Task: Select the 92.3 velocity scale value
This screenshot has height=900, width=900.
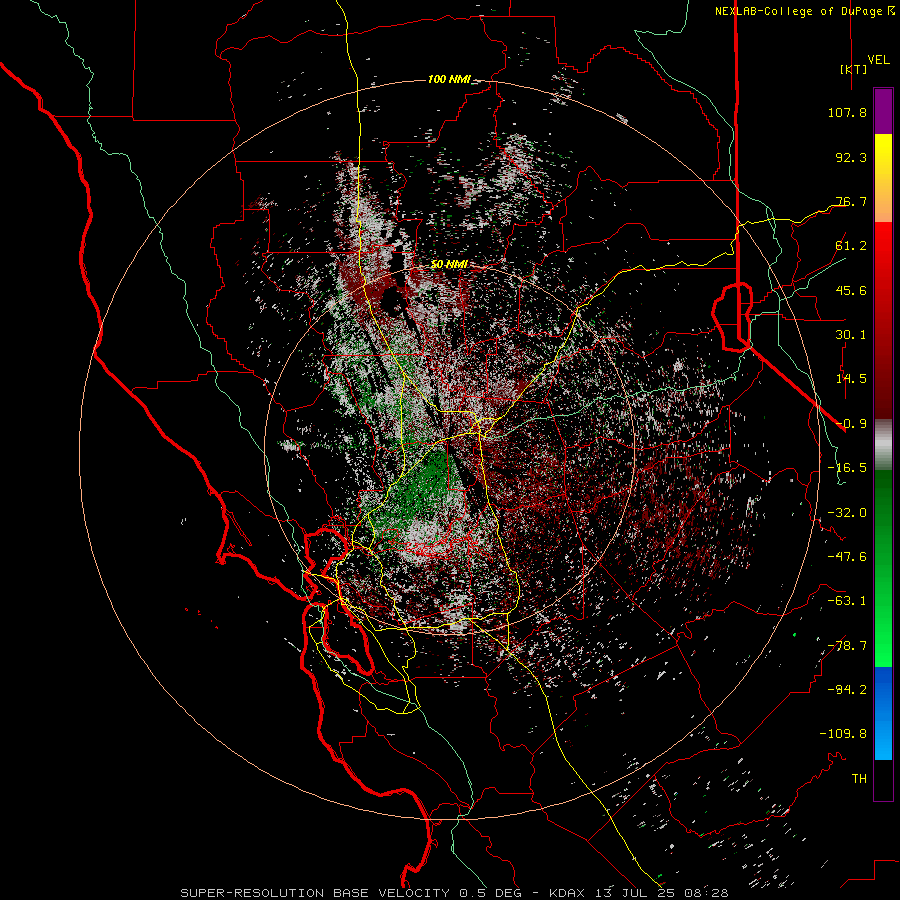Action: (x=851, y=157)
